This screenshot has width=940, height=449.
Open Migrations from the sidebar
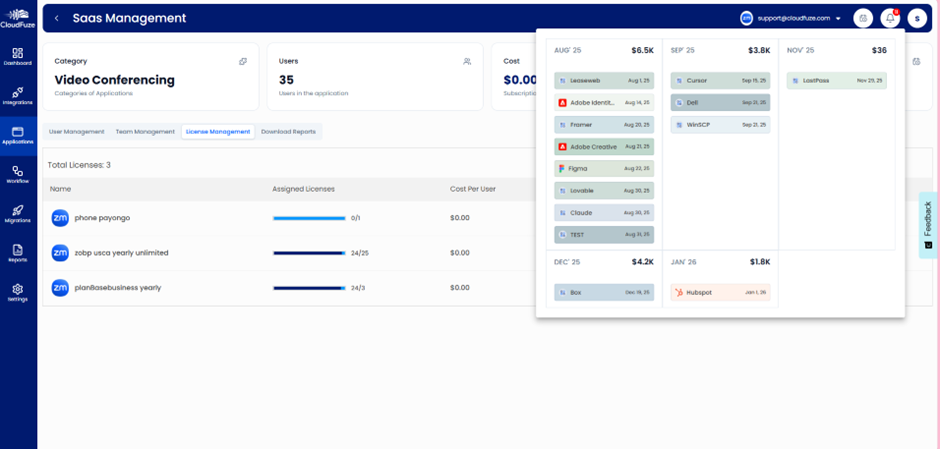18,214
